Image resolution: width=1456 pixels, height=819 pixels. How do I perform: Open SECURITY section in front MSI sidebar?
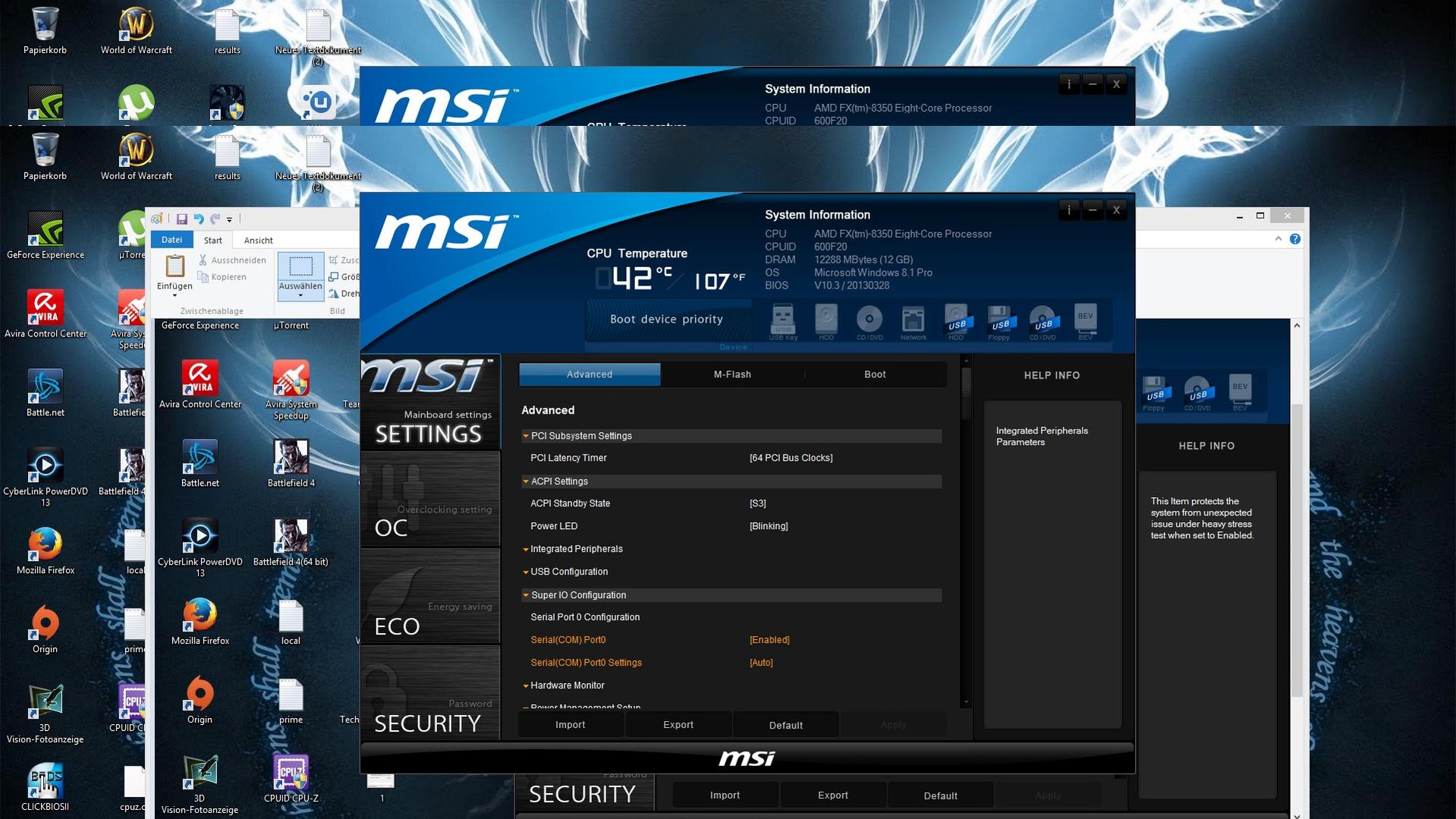click(430, 693)
